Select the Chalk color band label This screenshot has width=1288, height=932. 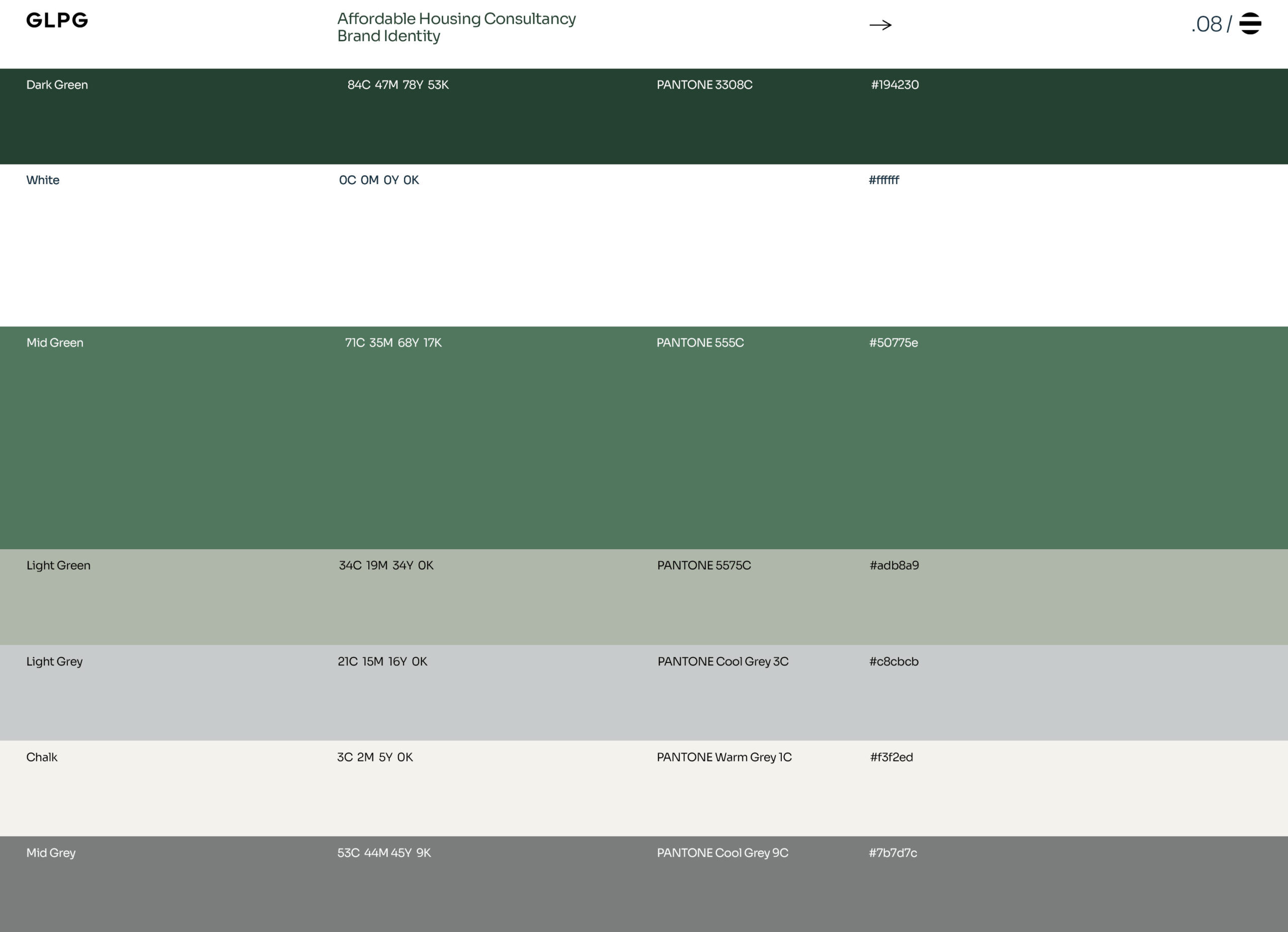point(41,757)
